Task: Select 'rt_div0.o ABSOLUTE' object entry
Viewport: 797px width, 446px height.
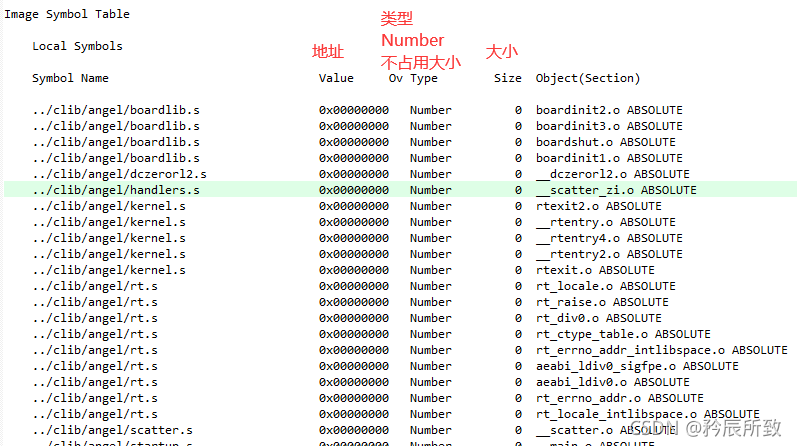Action: [599, 318]
